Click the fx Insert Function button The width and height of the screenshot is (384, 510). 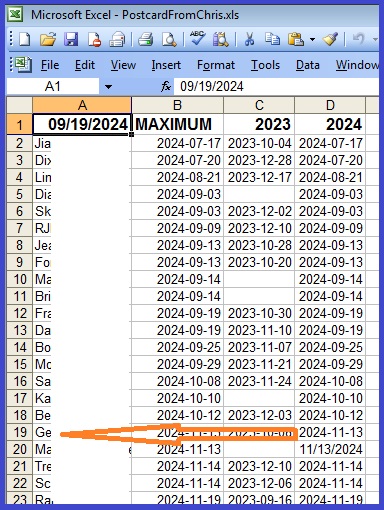click(x=166, y=87)
